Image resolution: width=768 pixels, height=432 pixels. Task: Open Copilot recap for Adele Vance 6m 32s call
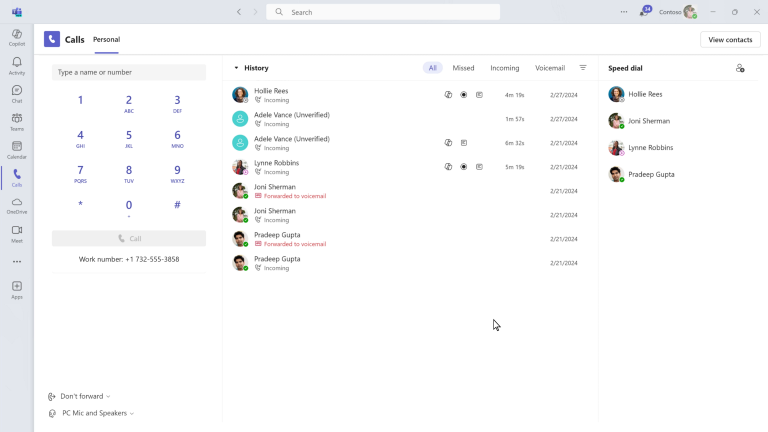pos(448,143)
